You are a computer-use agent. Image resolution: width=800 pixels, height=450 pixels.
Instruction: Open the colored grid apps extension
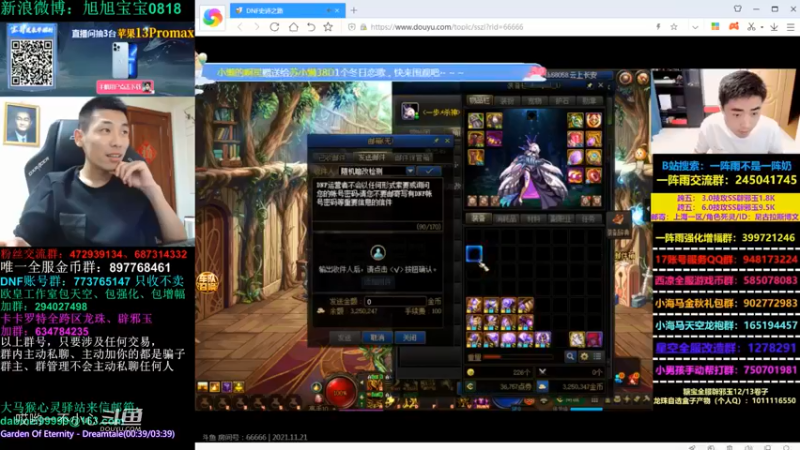[715, 27]
